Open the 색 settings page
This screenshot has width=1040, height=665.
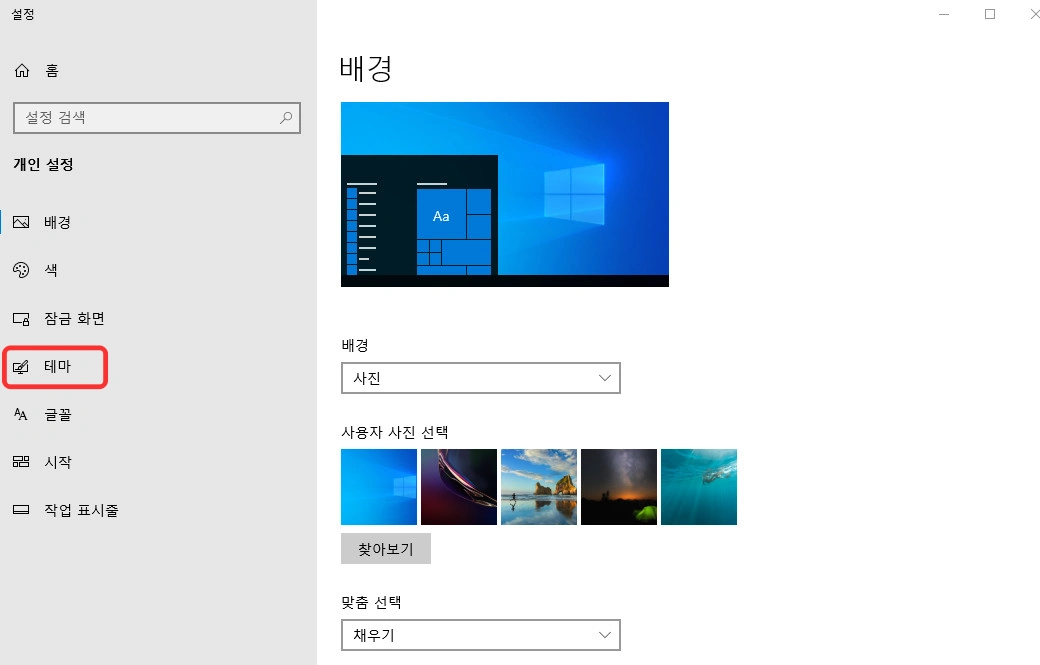(158, 270)
